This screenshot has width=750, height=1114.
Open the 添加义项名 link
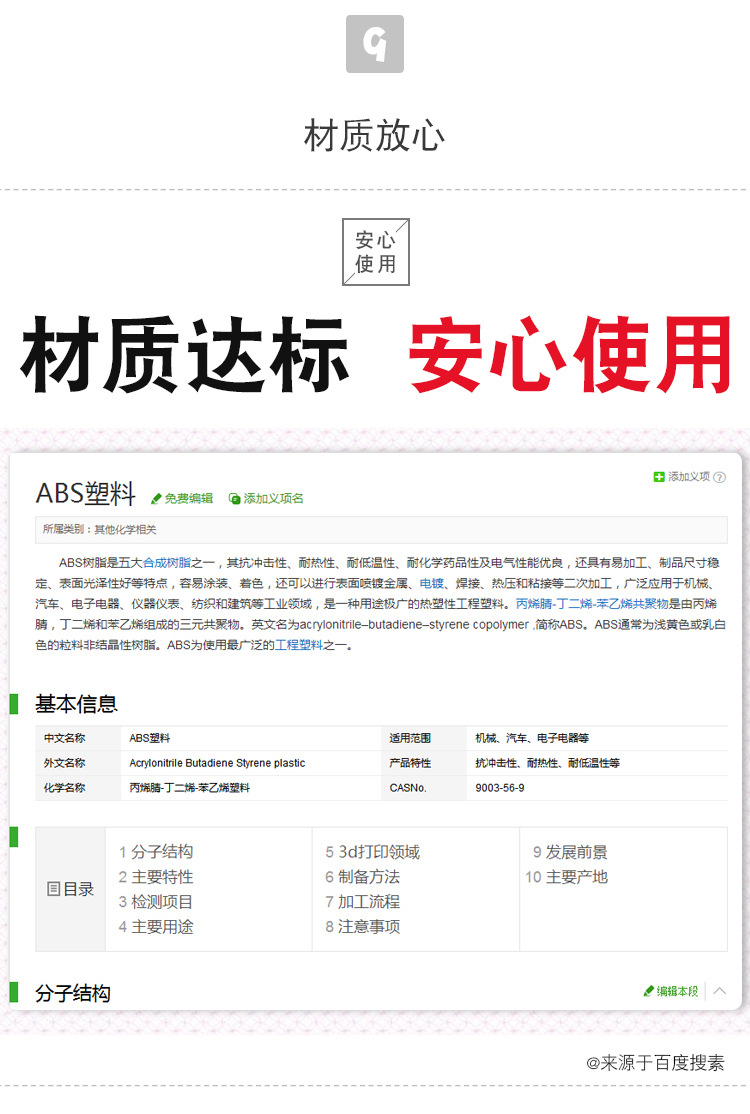click(273, 499)
